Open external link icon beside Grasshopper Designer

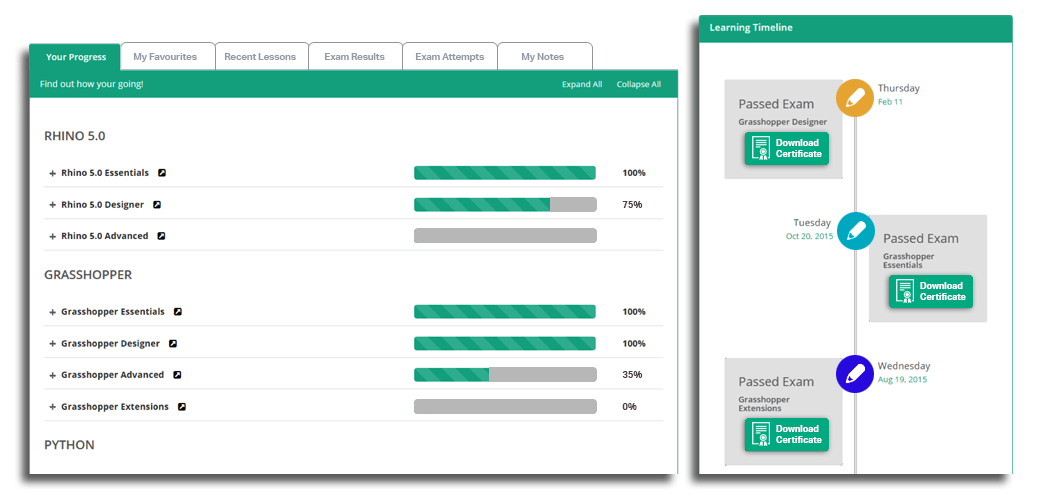click(173, 344)
